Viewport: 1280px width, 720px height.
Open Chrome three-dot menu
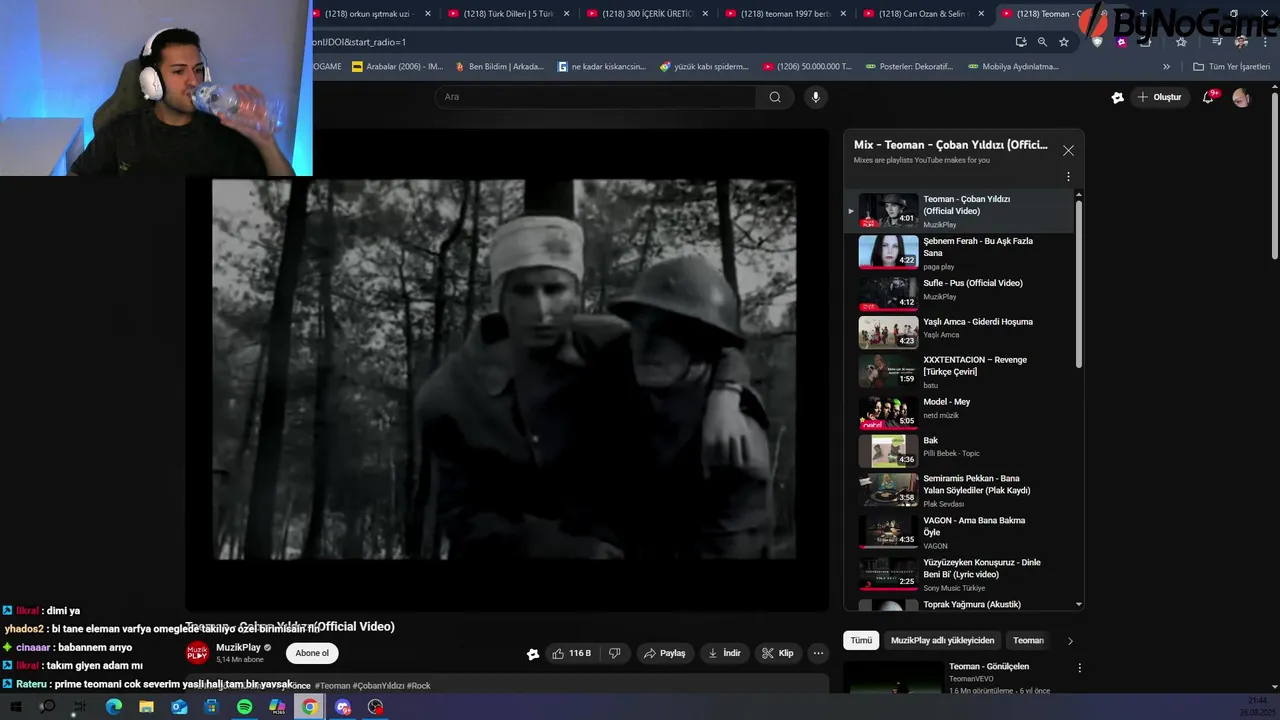pyautogui.click(x=1264, y=42)
